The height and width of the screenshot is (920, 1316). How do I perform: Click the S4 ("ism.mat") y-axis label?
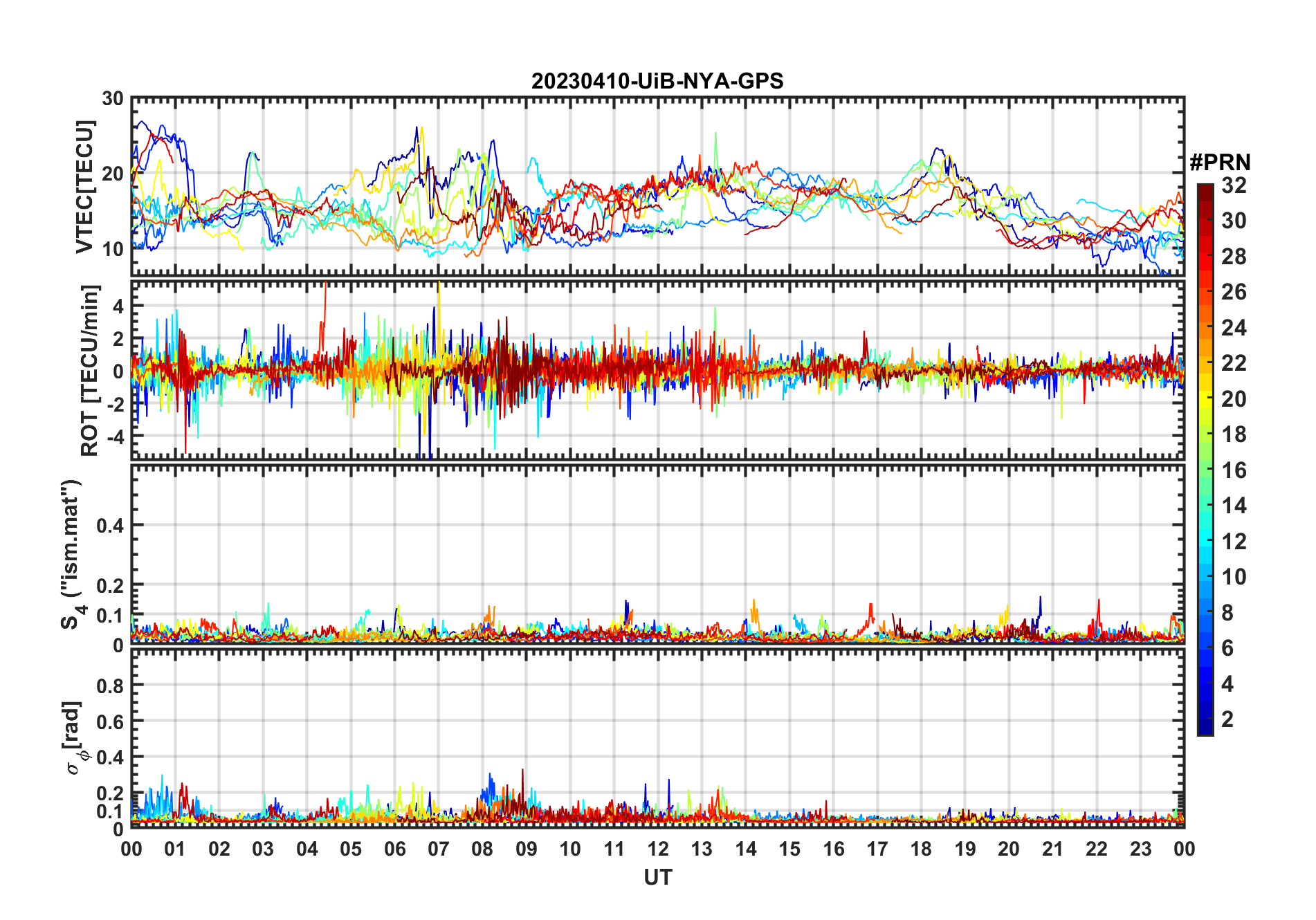coord(72,554)
